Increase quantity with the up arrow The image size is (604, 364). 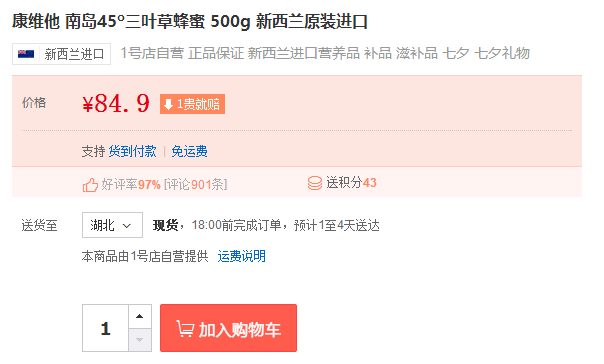(139, 316)
